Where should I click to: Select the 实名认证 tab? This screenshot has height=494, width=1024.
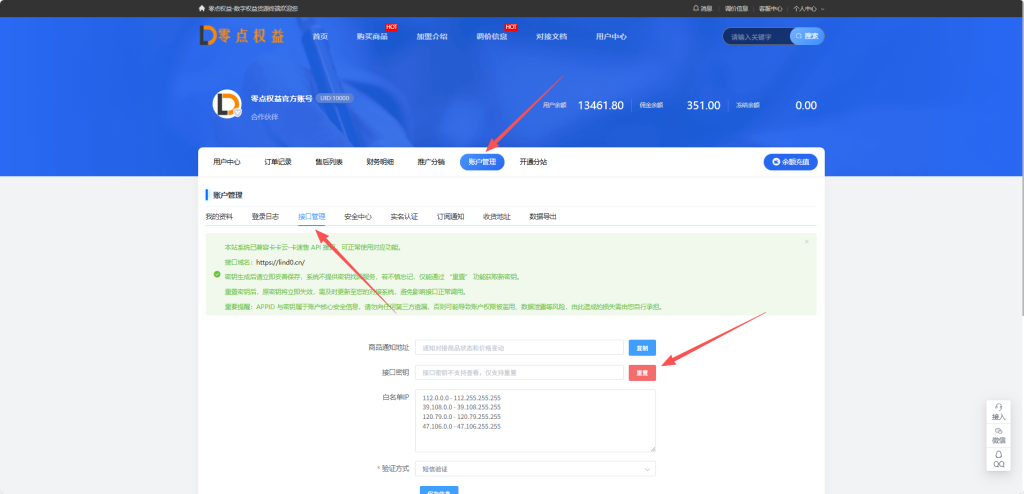point(404,216)
